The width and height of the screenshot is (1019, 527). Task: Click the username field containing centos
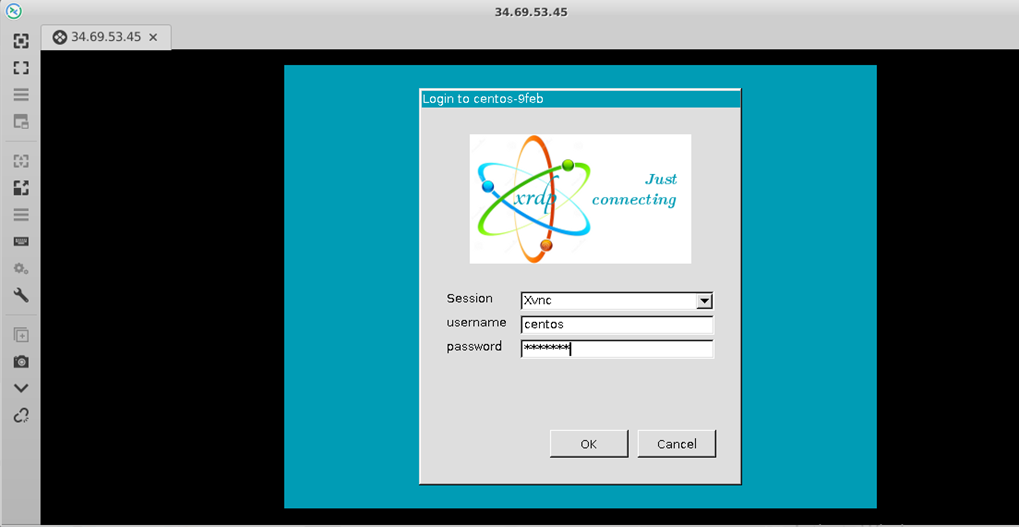[x=617, y=324]
